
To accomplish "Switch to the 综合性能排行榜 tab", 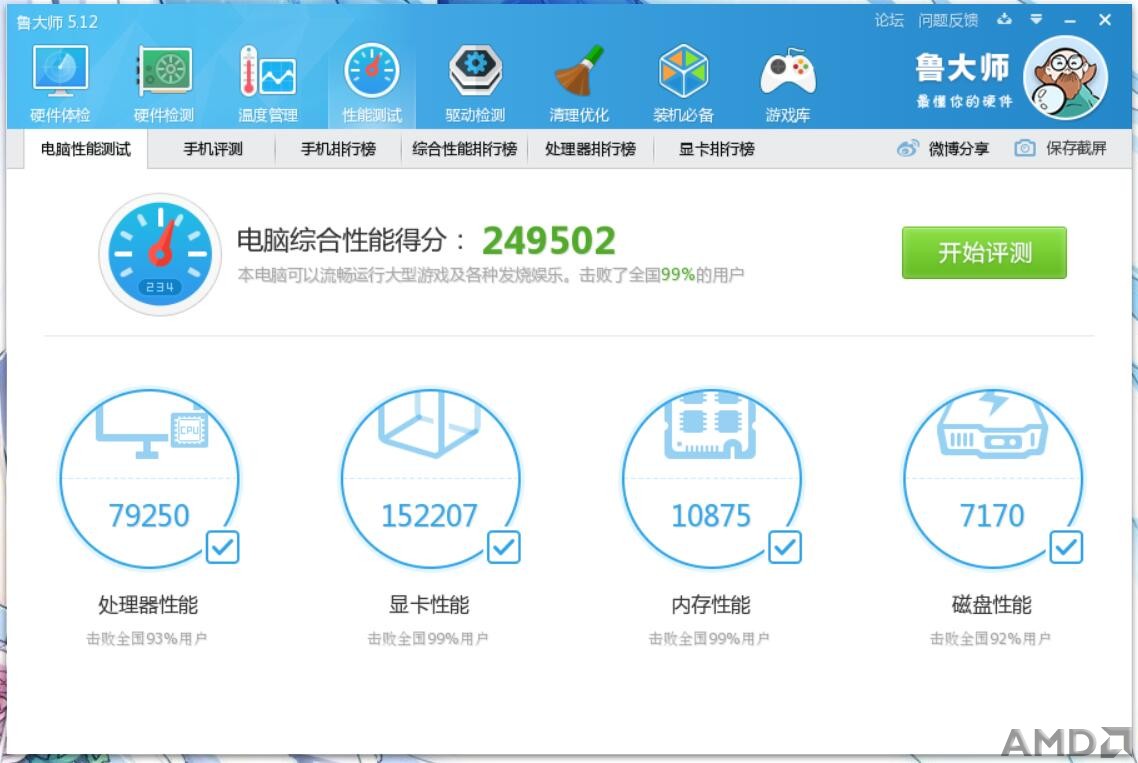I will pyautogui.click(x=464, y=150).
